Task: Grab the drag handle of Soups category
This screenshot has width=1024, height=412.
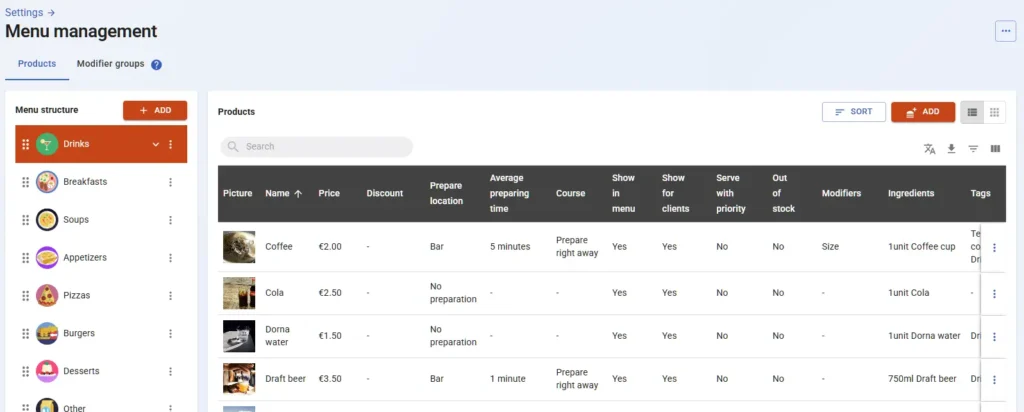Action: click(x=26, y=220)
